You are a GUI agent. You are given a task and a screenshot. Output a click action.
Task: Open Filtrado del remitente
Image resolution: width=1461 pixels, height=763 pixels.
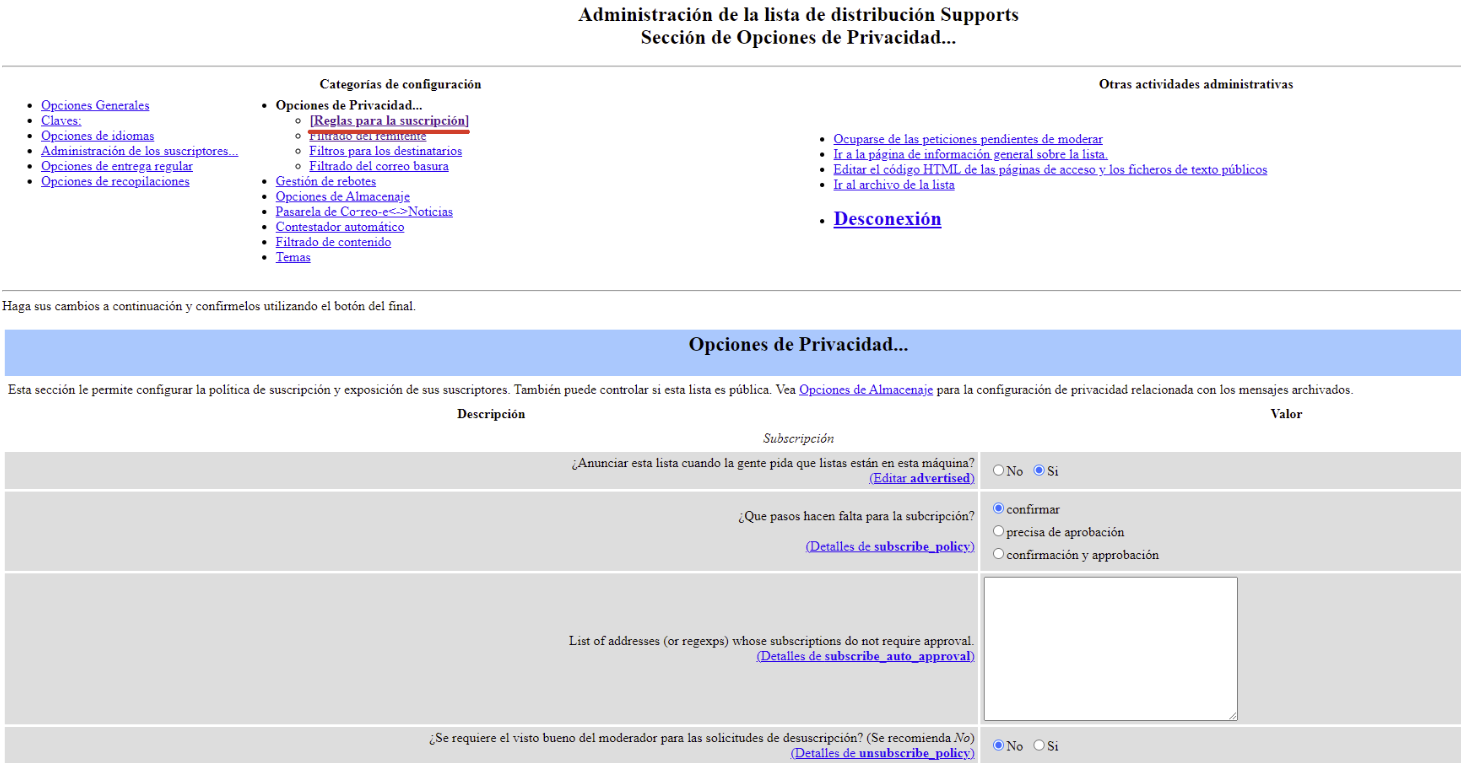pos(367,136)
